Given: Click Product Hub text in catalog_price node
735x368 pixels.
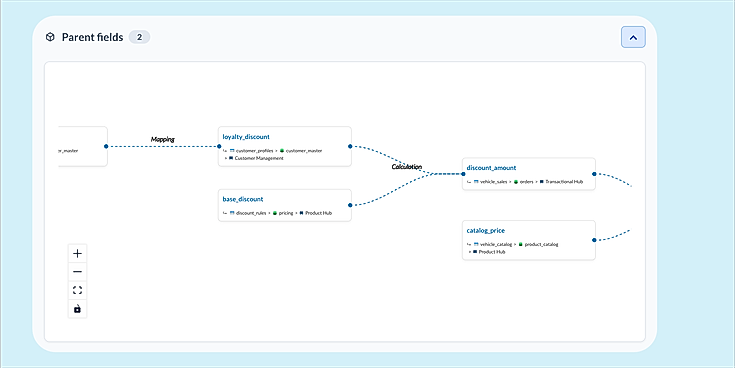Looking at the screenshot, I should [492, 252].
